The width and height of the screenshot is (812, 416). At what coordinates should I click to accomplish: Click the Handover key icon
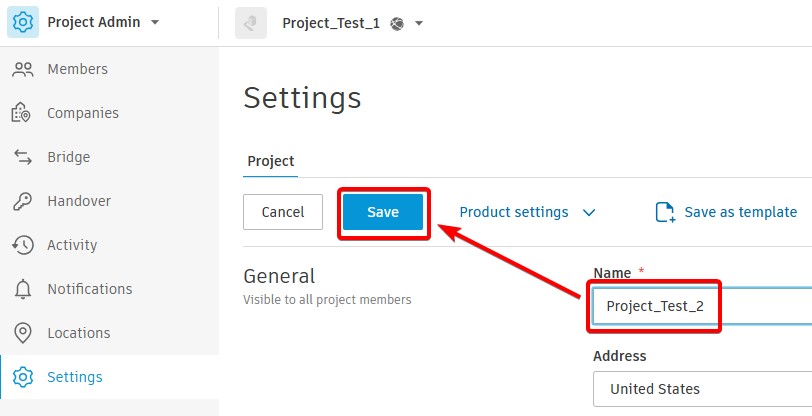point(22,201)
